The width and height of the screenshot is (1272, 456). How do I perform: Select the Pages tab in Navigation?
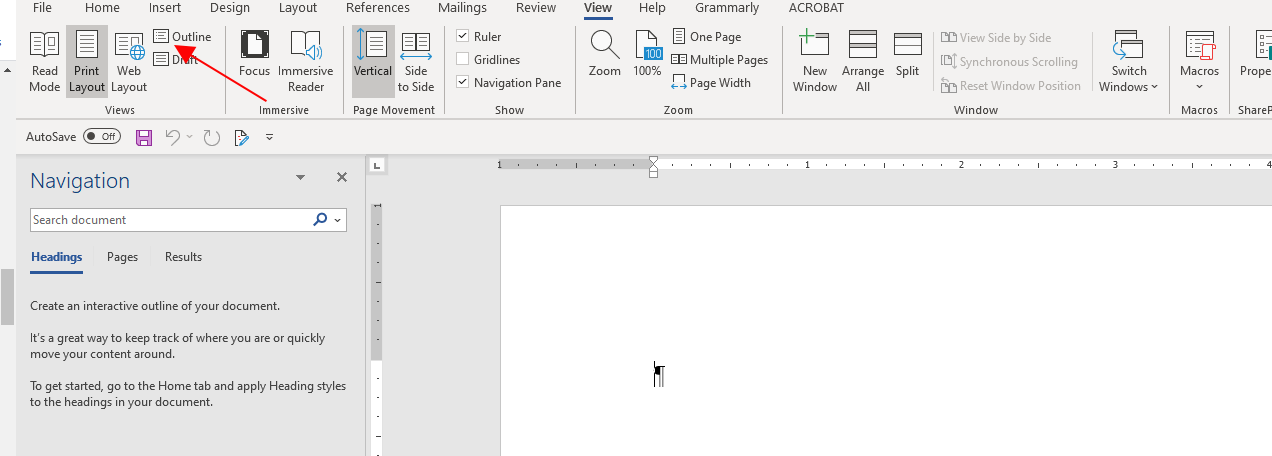[x=122, y=257]
